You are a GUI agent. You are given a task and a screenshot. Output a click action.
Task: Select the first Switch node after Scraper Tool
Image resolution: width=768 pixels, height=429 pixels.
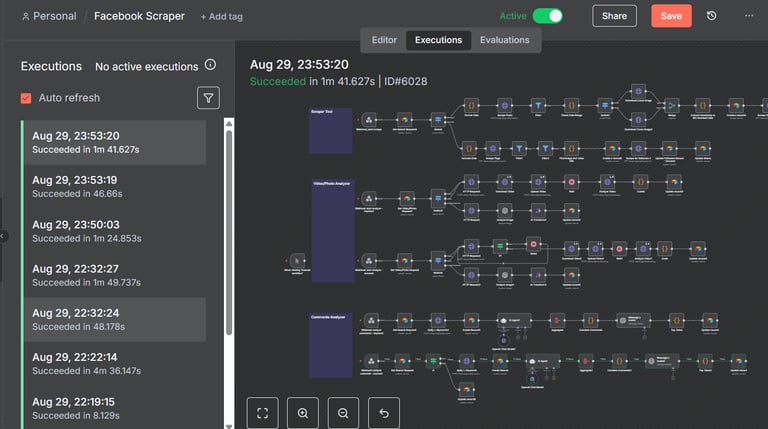pyautogui.click(x=438, y=119)
